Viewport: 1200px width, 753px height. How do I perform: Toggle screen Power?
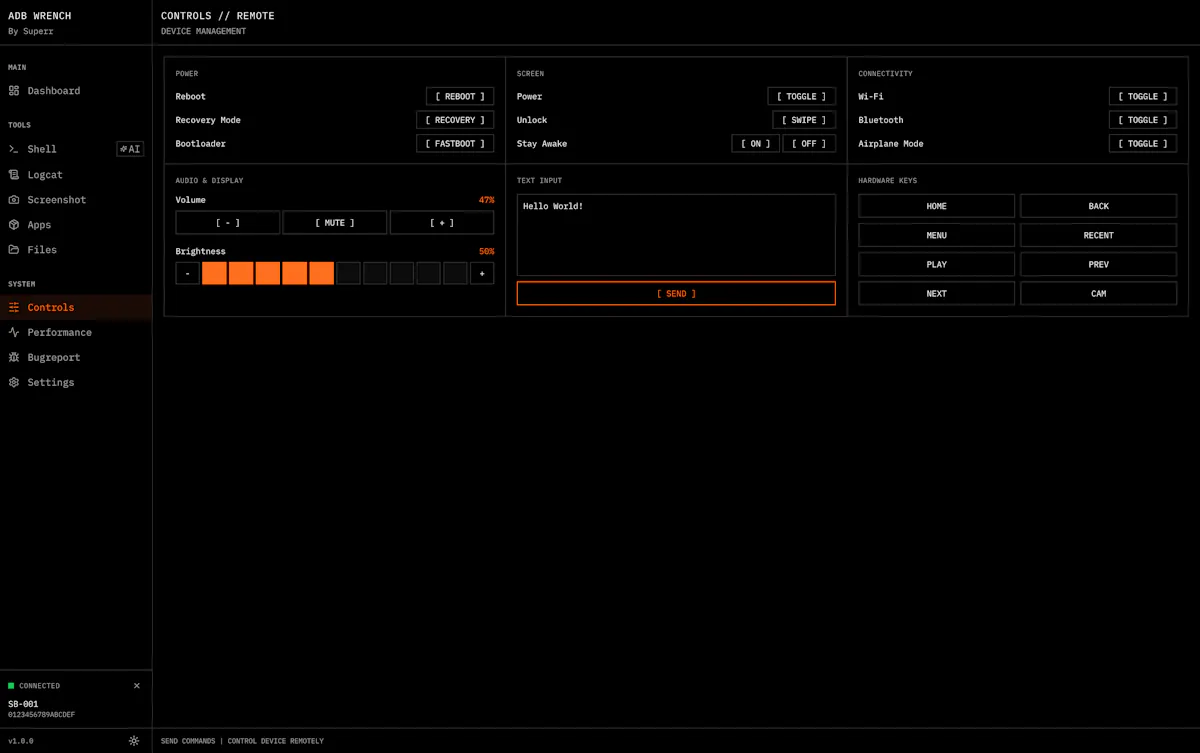(802, 96)
